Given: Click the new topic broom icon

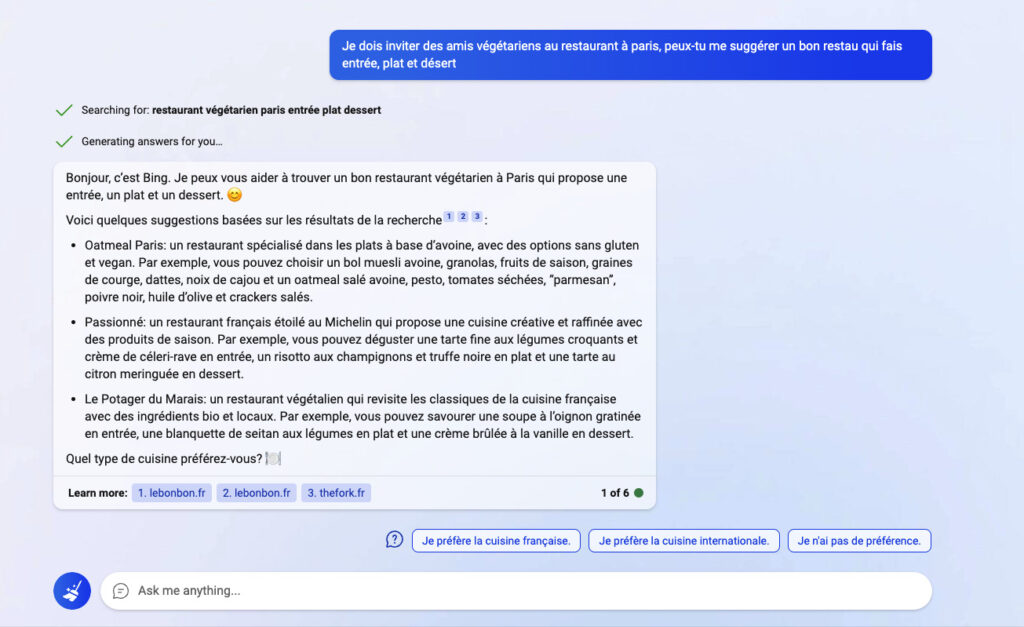Looking at the screenshot, I should (72, 591).
